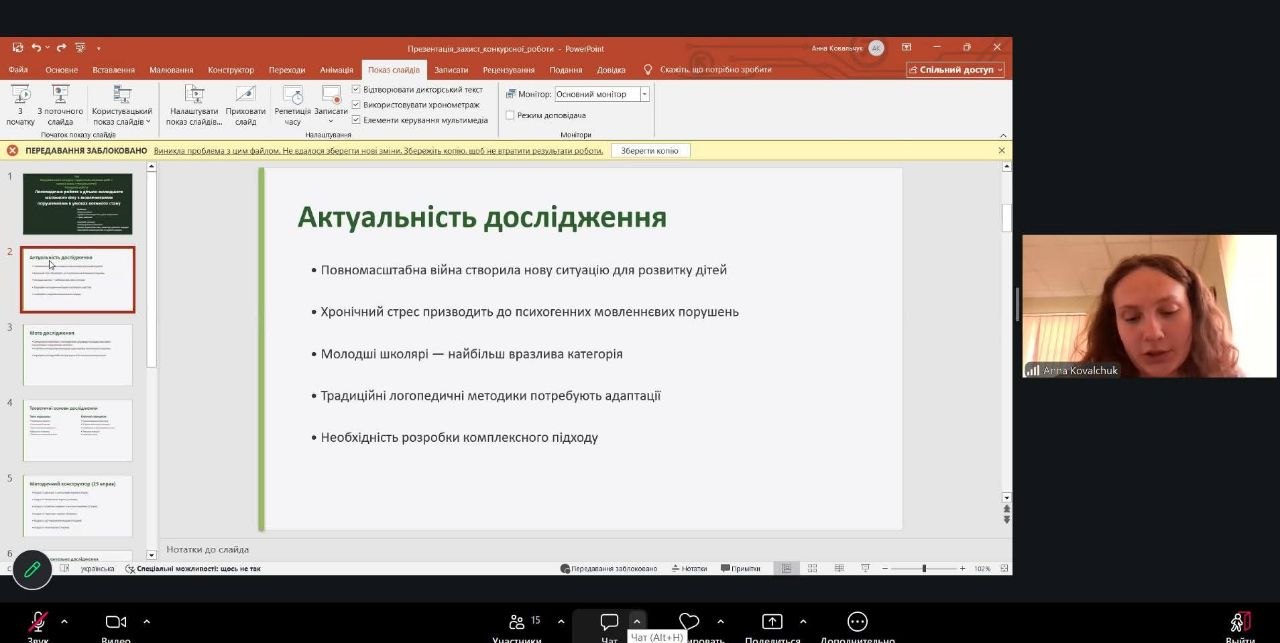This screenshot has height=643, width=1280.
Task: Switch to the Animations ribbon tab
Action: click(x=336, y=70)
